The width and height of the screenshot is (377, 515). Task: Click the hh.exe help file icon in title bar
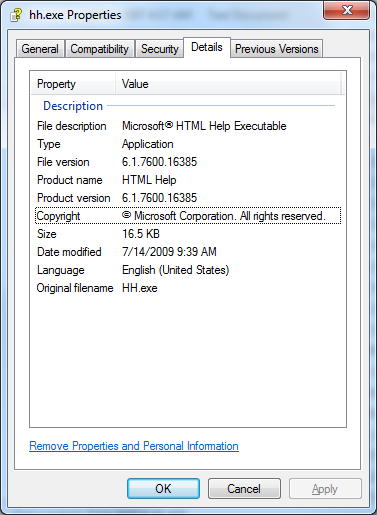coord(16,15)
